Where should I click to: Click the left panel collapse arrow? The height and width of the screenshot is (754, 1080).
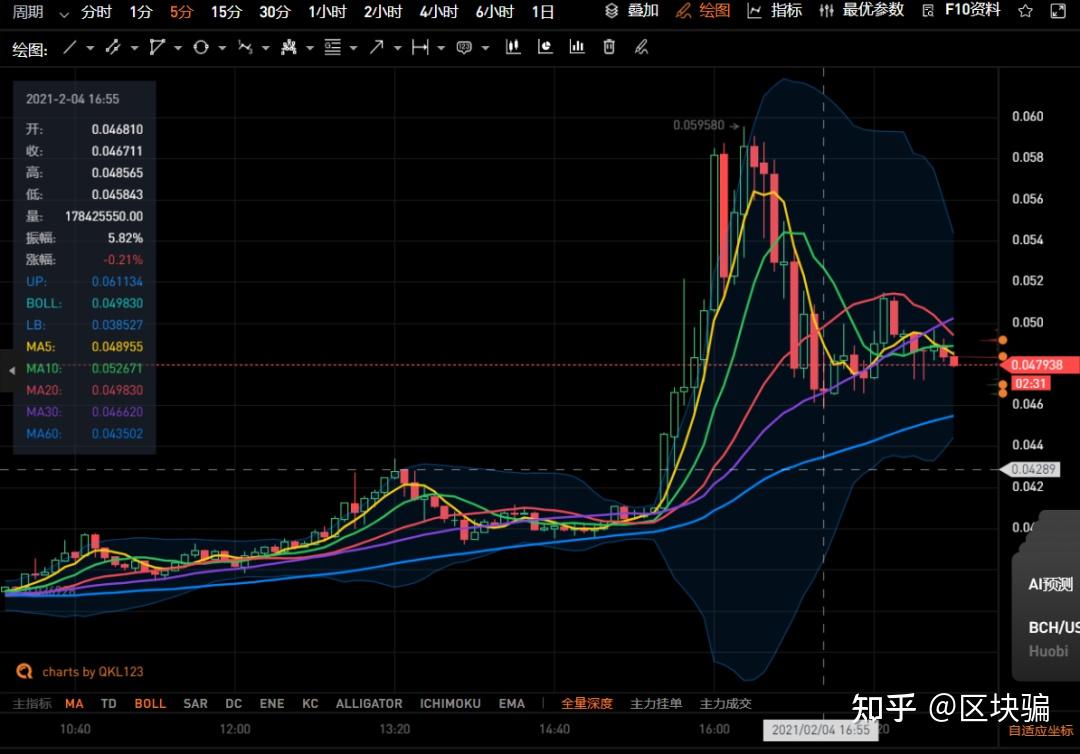pyautogui.click(x=12, y=370)
